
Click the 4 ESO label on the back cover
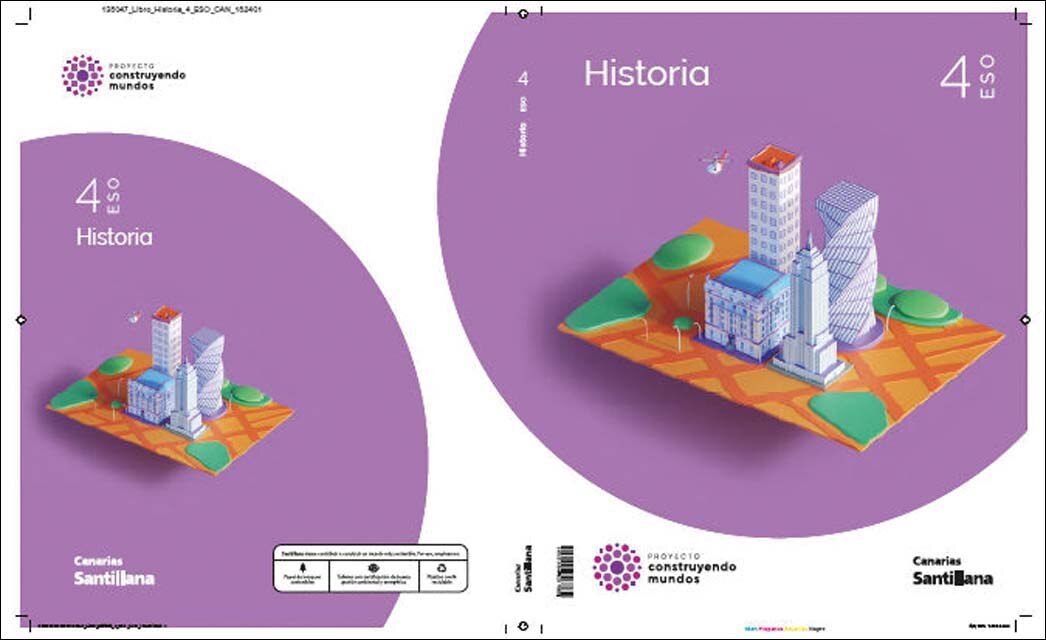pyautogui.click(x=98, y=196)
